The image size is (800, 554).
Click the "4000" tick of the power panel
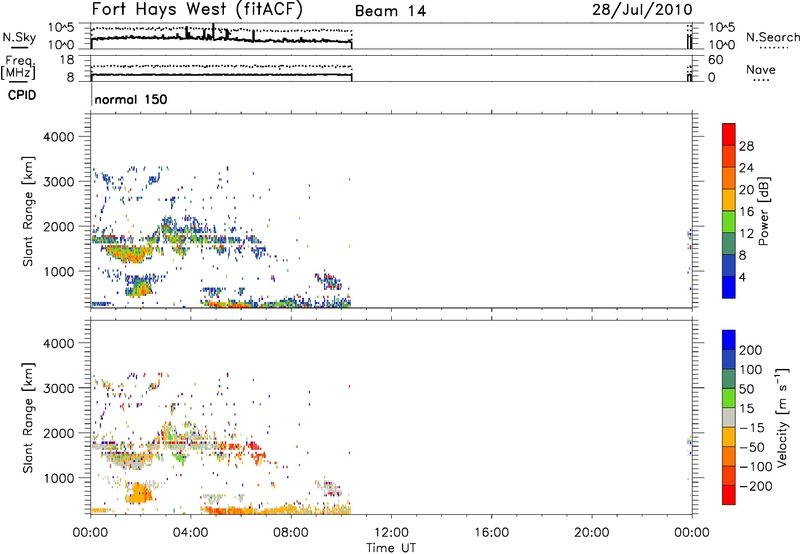[x=59, y=137]
